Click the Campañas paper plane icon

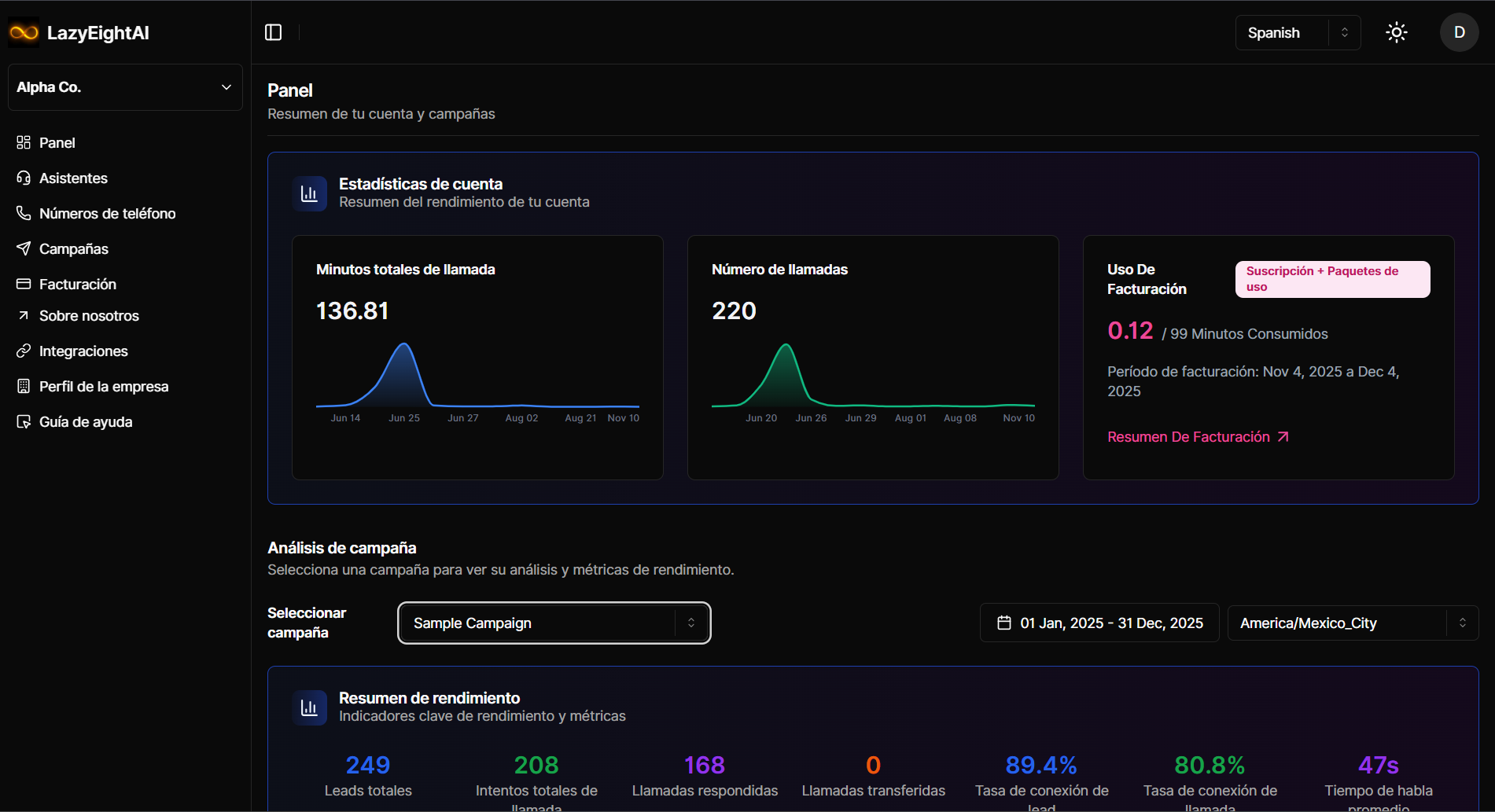pyautogui.click(x=24, y=248)
